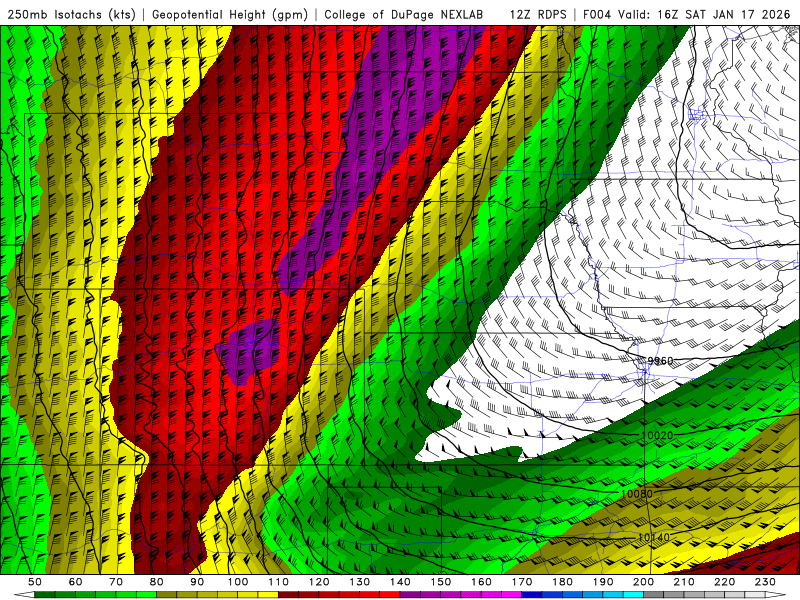Click the 80 value on the color scale
The height and width of the screenshot is (600, 800).
click(x=157, y=582)
